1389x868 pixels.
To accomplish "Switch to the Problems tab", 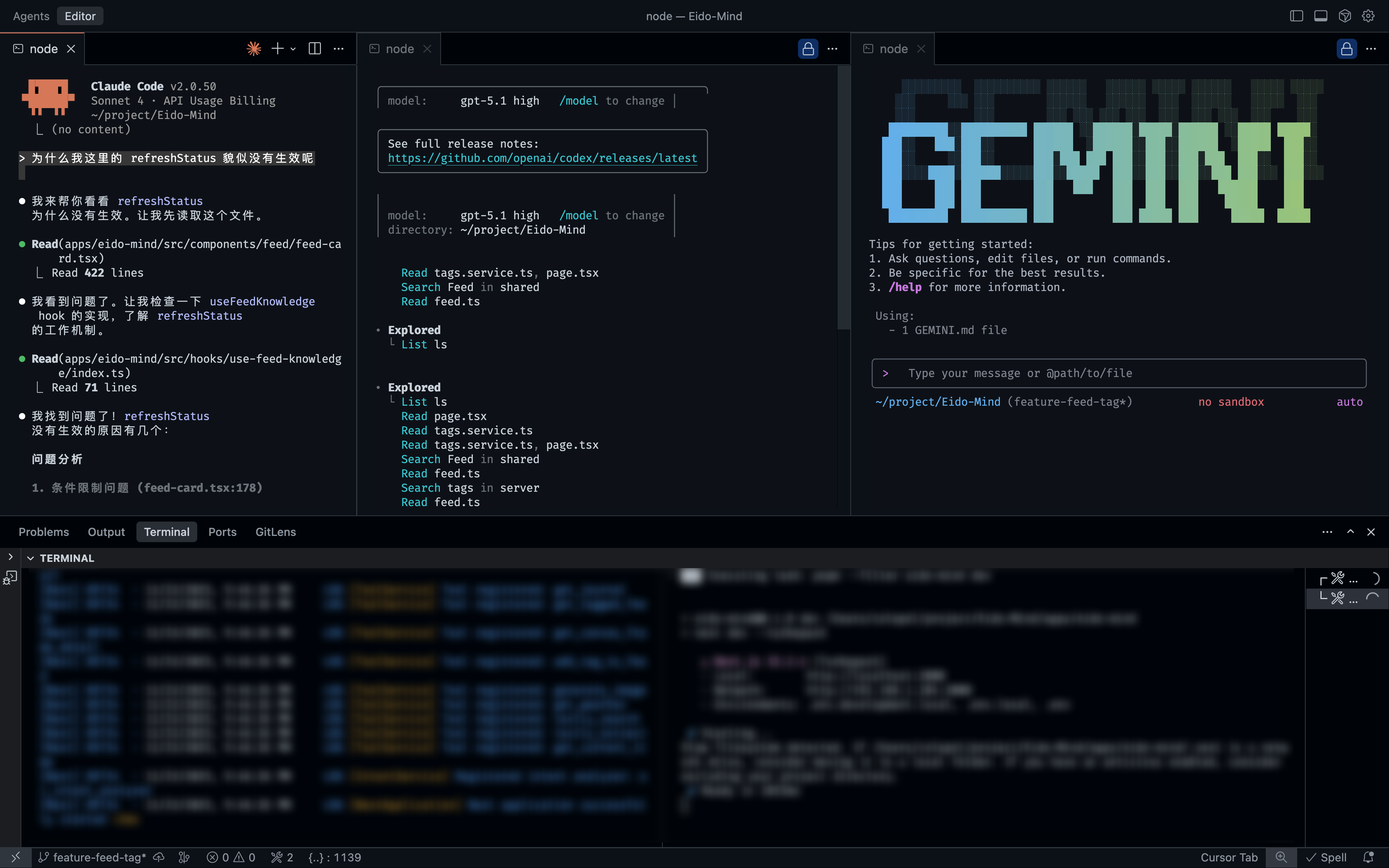I will click(x=44, y=532).
